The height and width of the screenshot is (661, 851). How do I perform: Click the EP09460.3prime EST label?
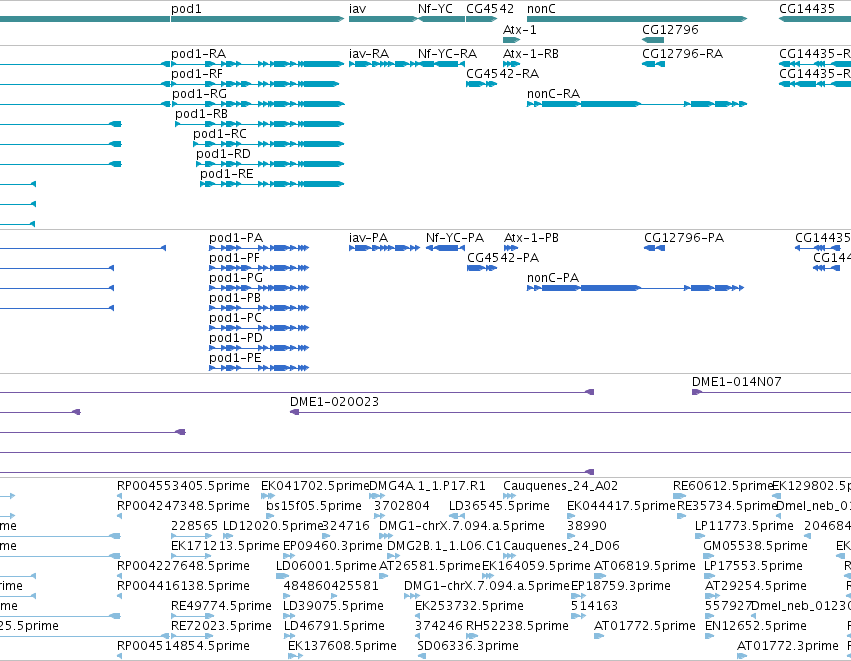[x=333, y=546]
